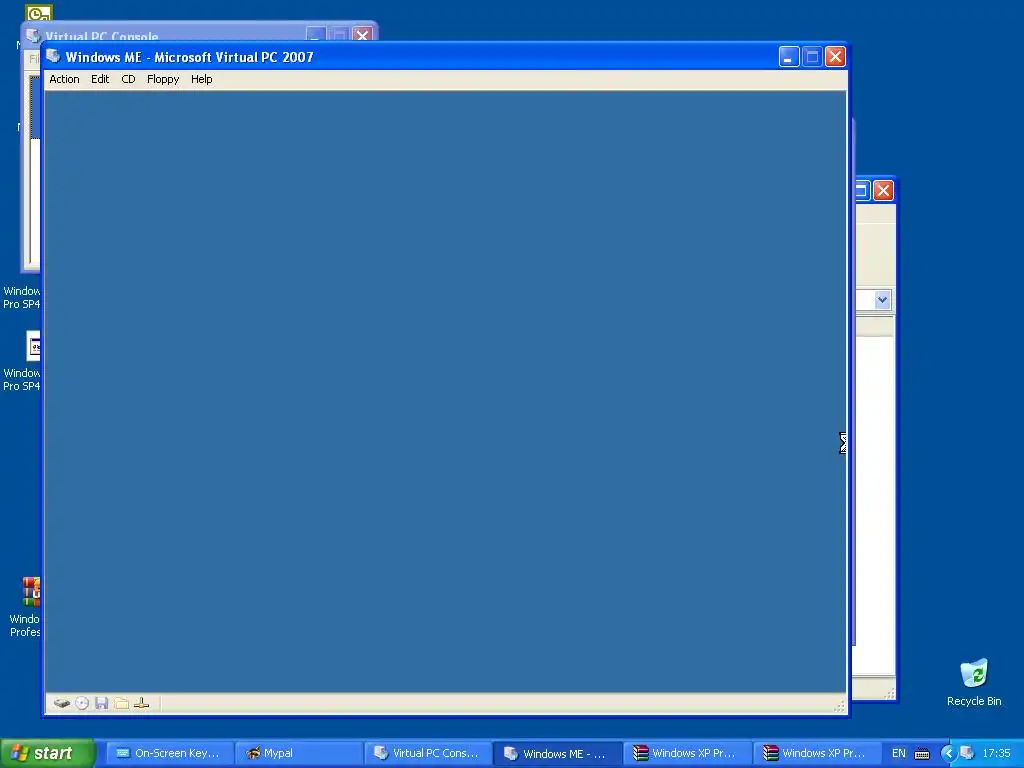Minimize the Windows ME Virtual PC window
1024x768 pixels.
coord(789,57)
